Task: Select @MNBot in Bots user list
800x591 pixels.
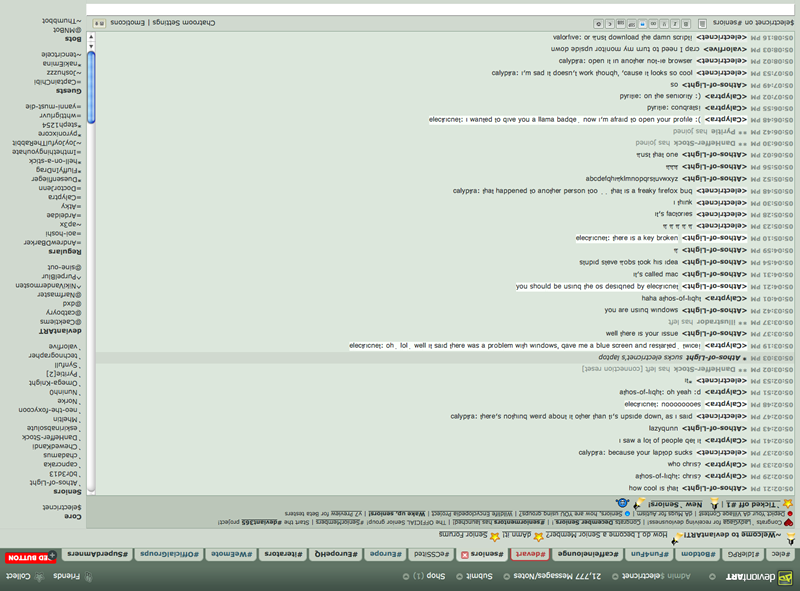Action: [x=67, y=30]
